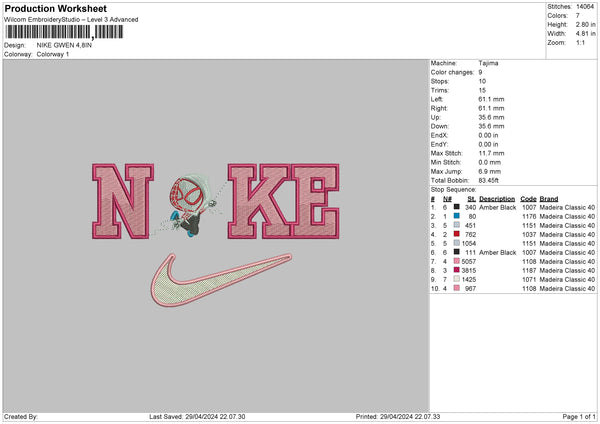Click the embroidered letter N
Viewport: 600px width, 424px height.
tap(123, 201)
